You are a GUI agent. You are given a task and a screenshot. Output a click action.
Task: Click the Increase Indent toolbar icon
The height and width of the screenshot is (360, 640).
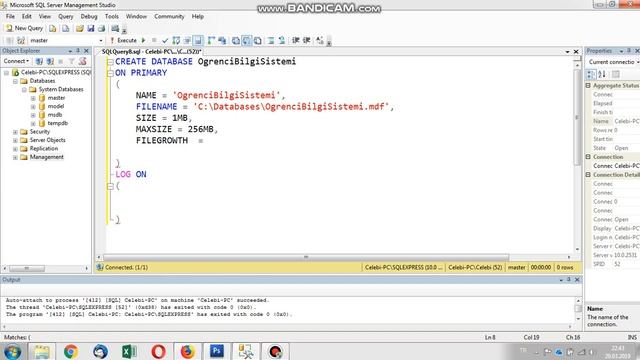click(x=307, y=40)
